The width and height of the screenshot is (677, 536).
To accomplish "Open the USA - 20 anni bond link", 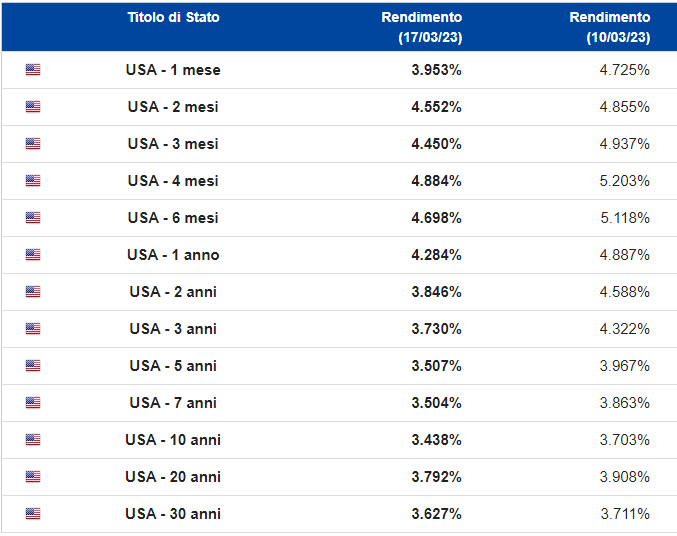I will pos(173,477).
